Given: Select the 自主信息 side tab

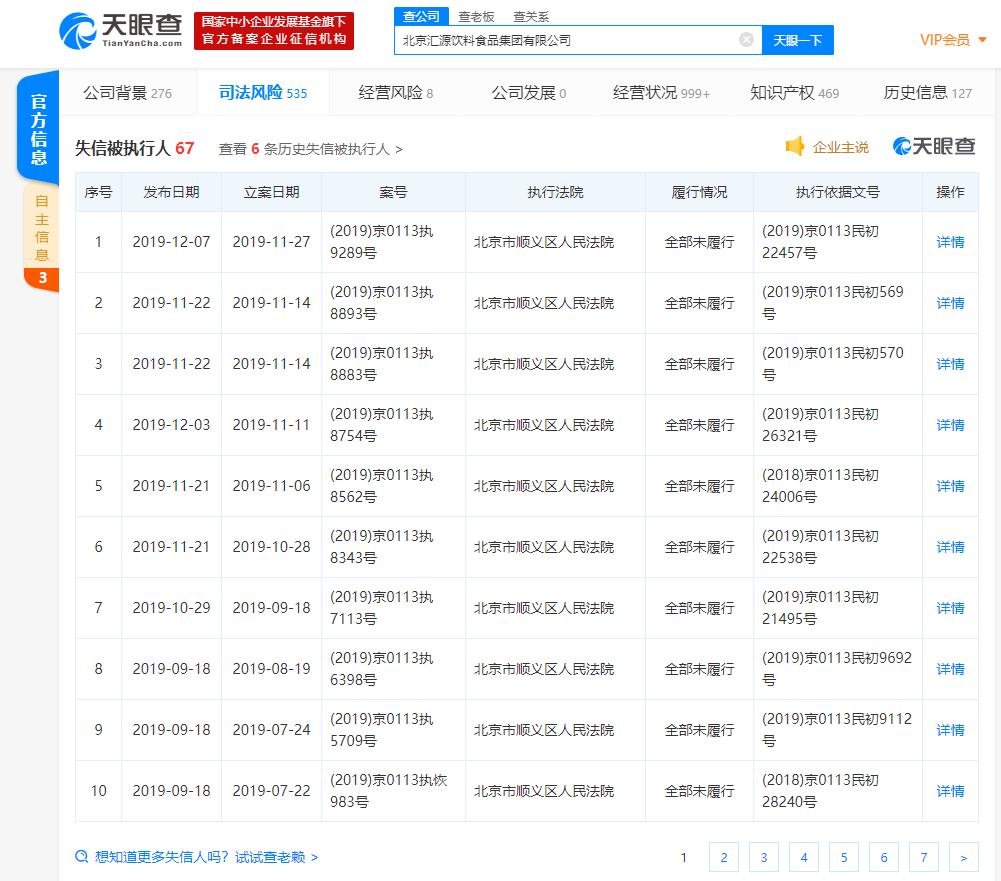Looking at the screenshot, I should [41, 237].
